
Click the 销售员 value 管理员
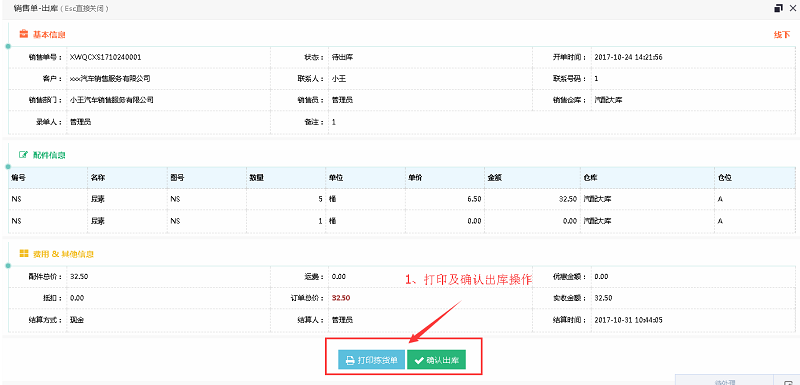(342, 100)
